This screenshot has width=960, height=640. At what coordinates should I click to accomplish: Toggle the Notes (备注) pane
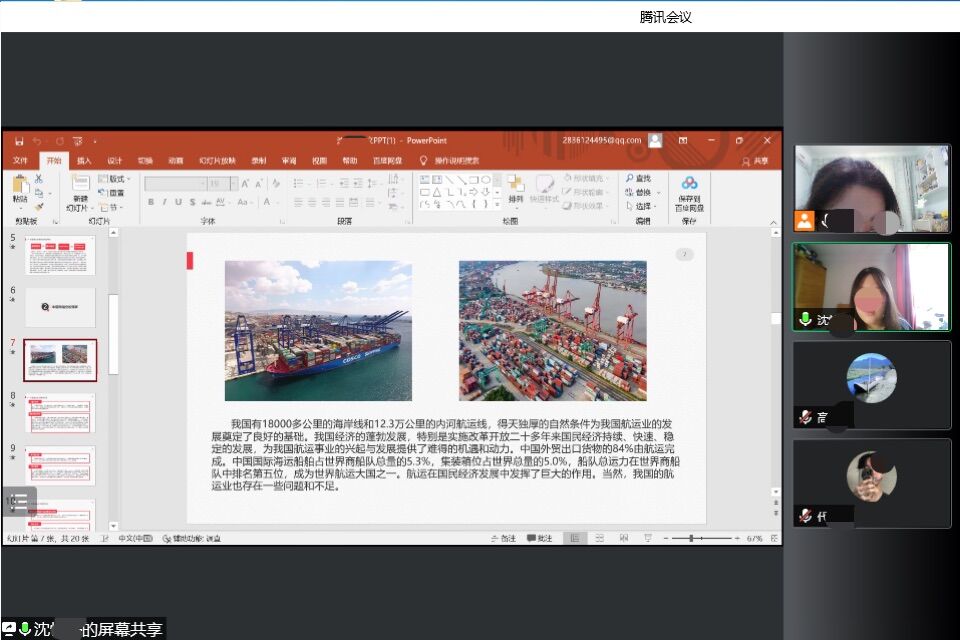point(503,538)
